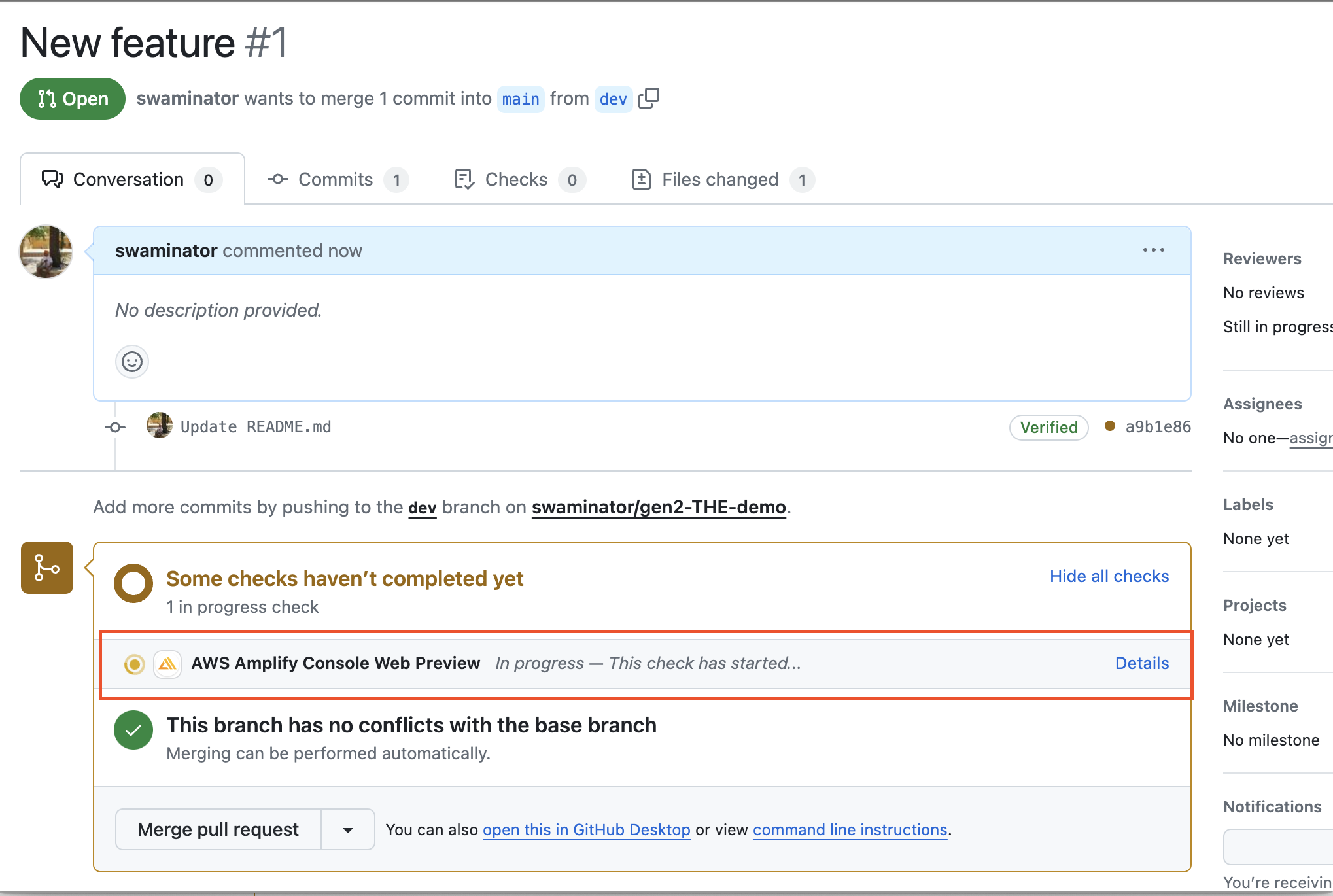
Task: Open the emoji reaction smiley icon
Action: pyautogui.click(x=131, y=361)
